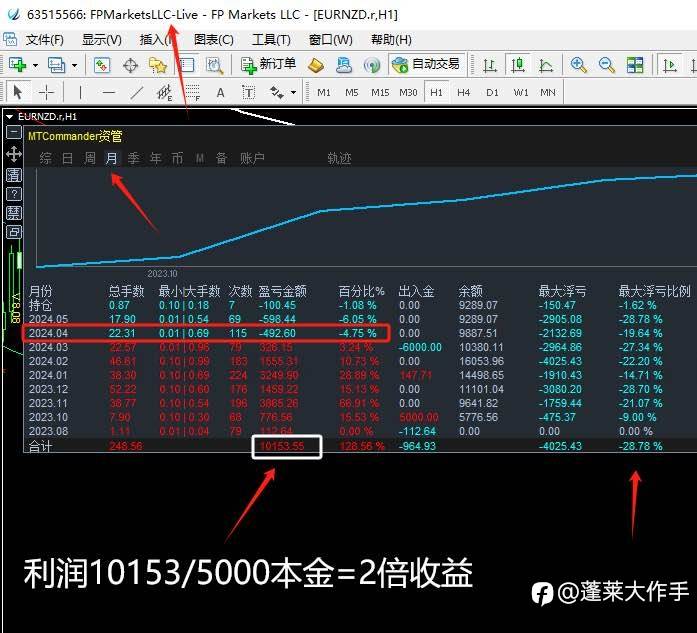Select the text A tool
The width and height of the screenshot is (697, 633).
[220, 92]
